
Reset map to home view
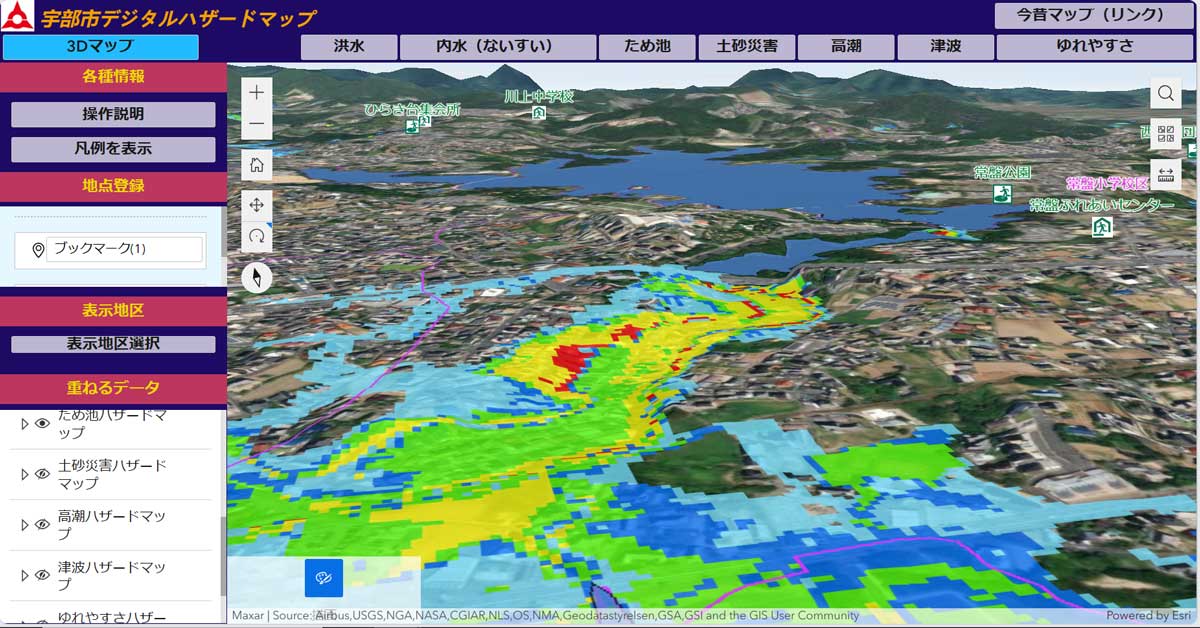point(257,165)
